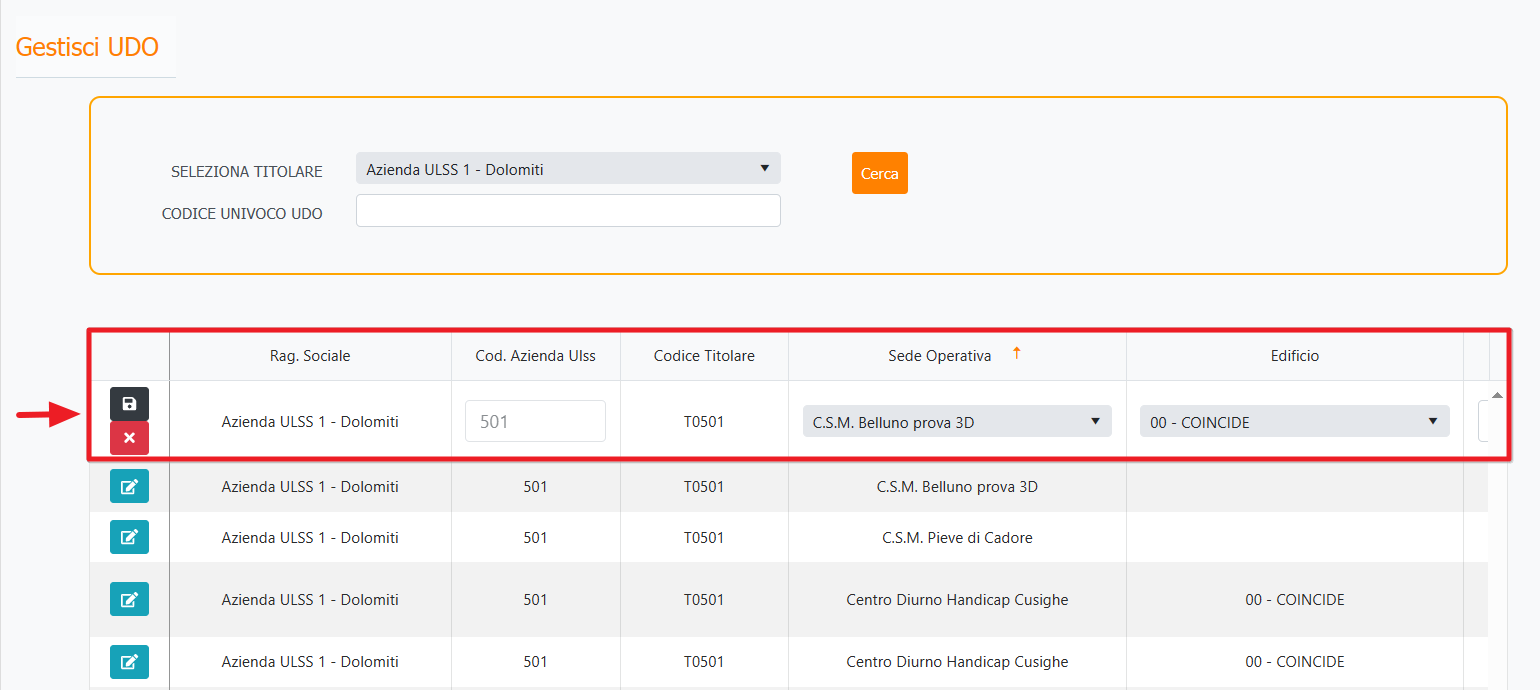This screenshot has height=690, width=1540.
Task: Save the row being edited with floppy icon
Action: click(129, 404)
